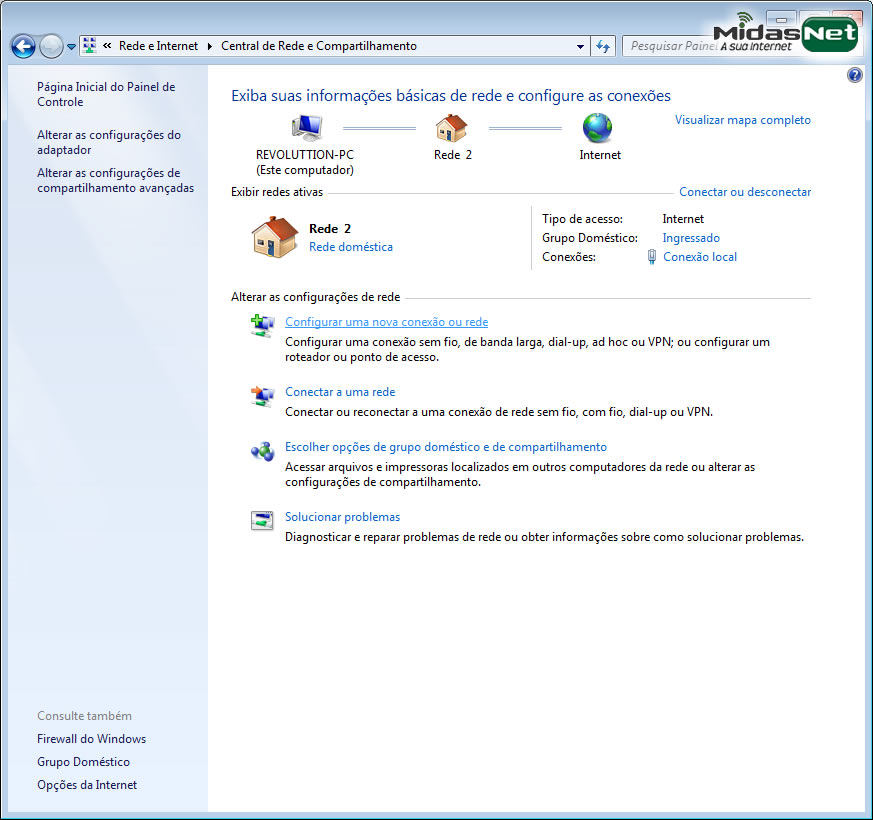Open Alterar as configurações do adaptador
This screenshot has width=873, height=820.
pos(108,142)
